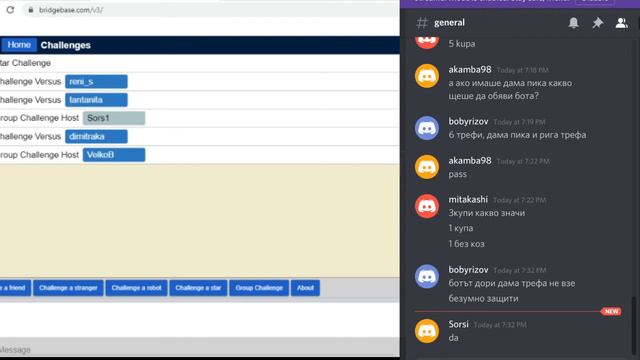Click mitakashi's red avatar
The width and height of the screenshot is (640, 360).
tap(427, 206)
